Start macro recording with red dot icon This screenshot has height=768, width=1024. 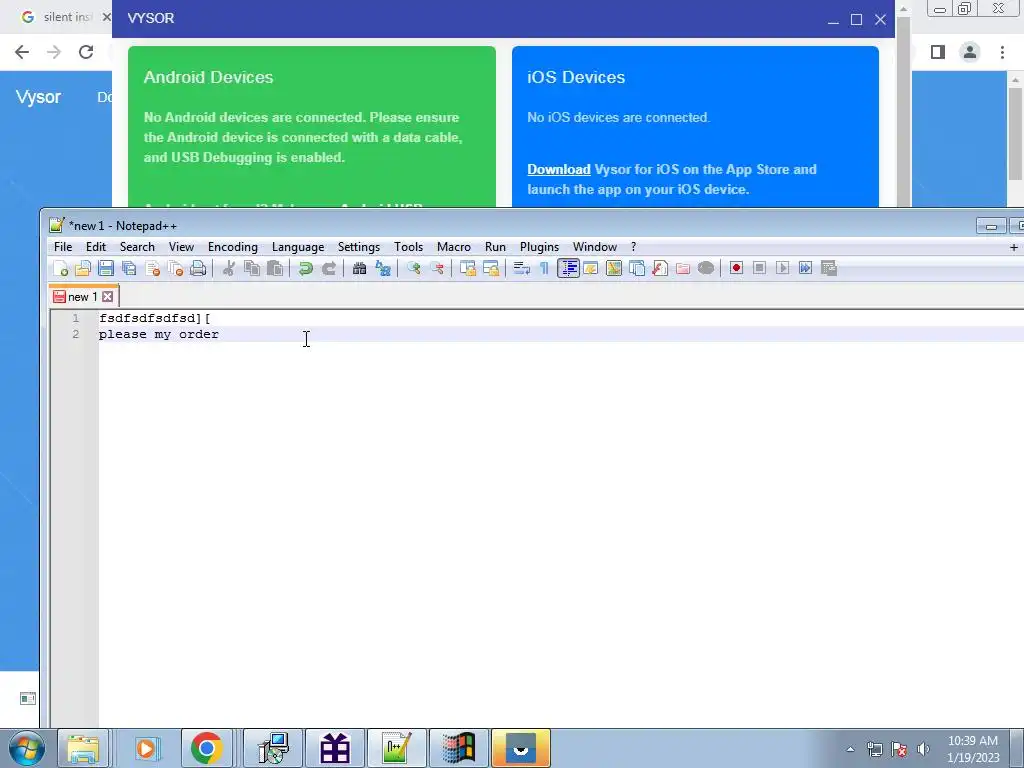[x=736, y=268]
